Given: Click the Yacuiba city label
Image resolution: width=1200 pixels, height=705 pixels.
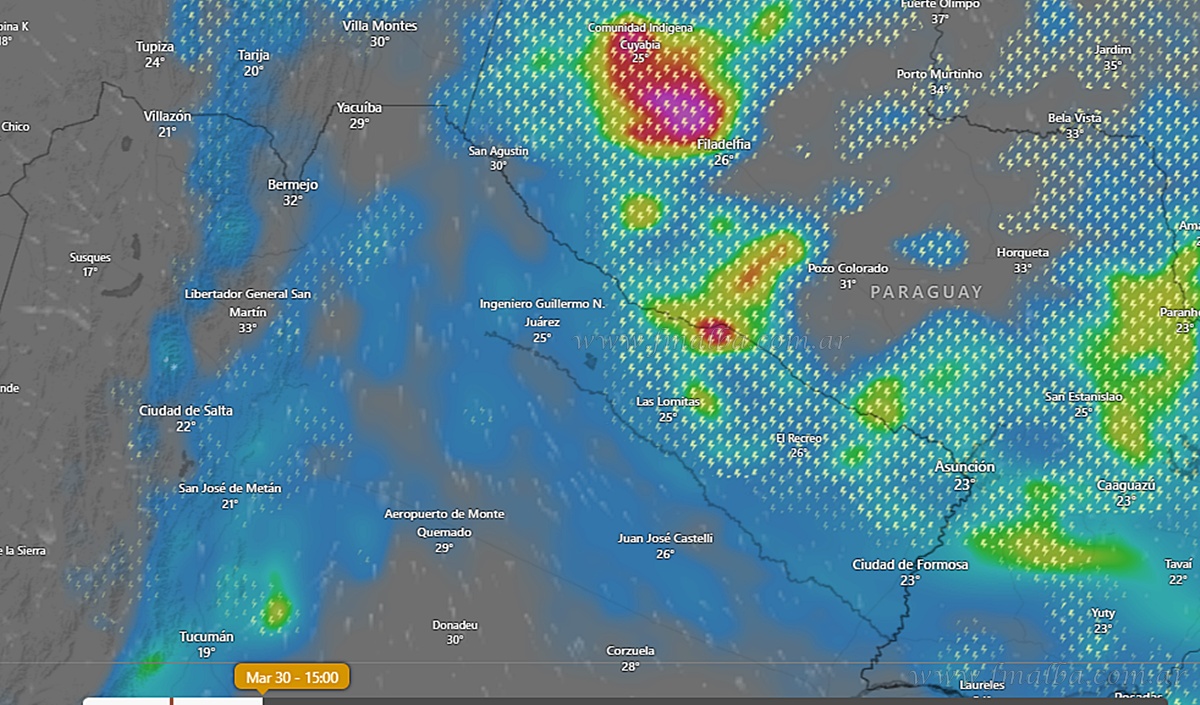Looking at the screenshot, I should 360,108.
